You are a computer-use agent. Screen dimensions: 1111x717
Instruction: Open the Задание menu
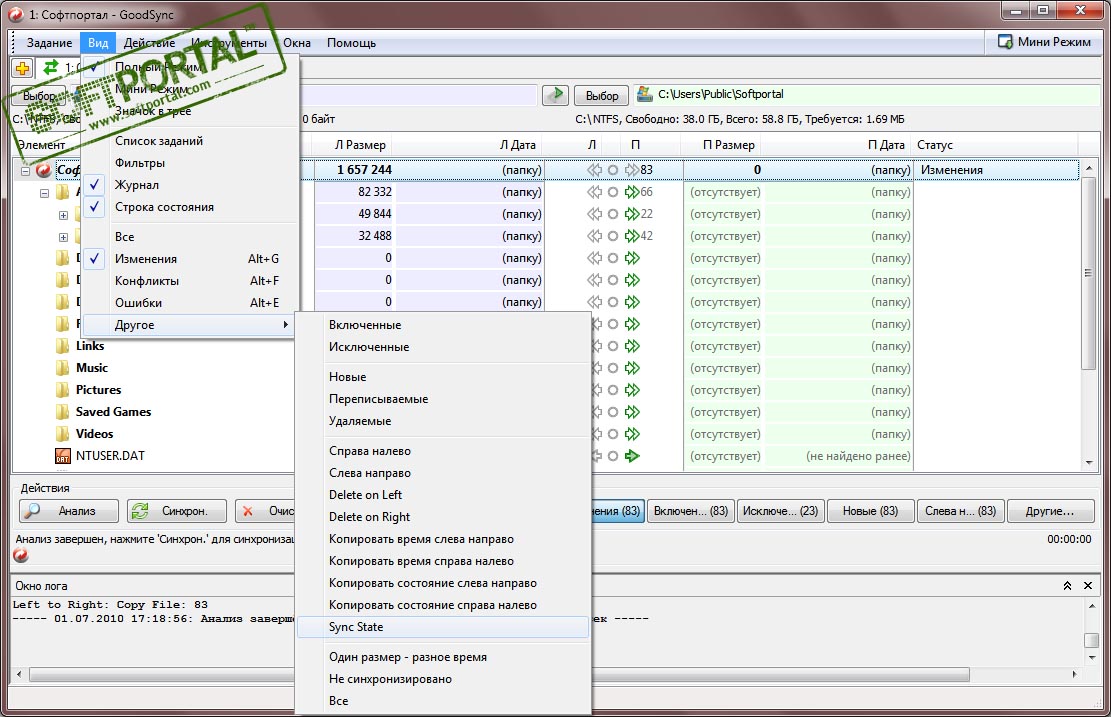click(x=49, y=43)
